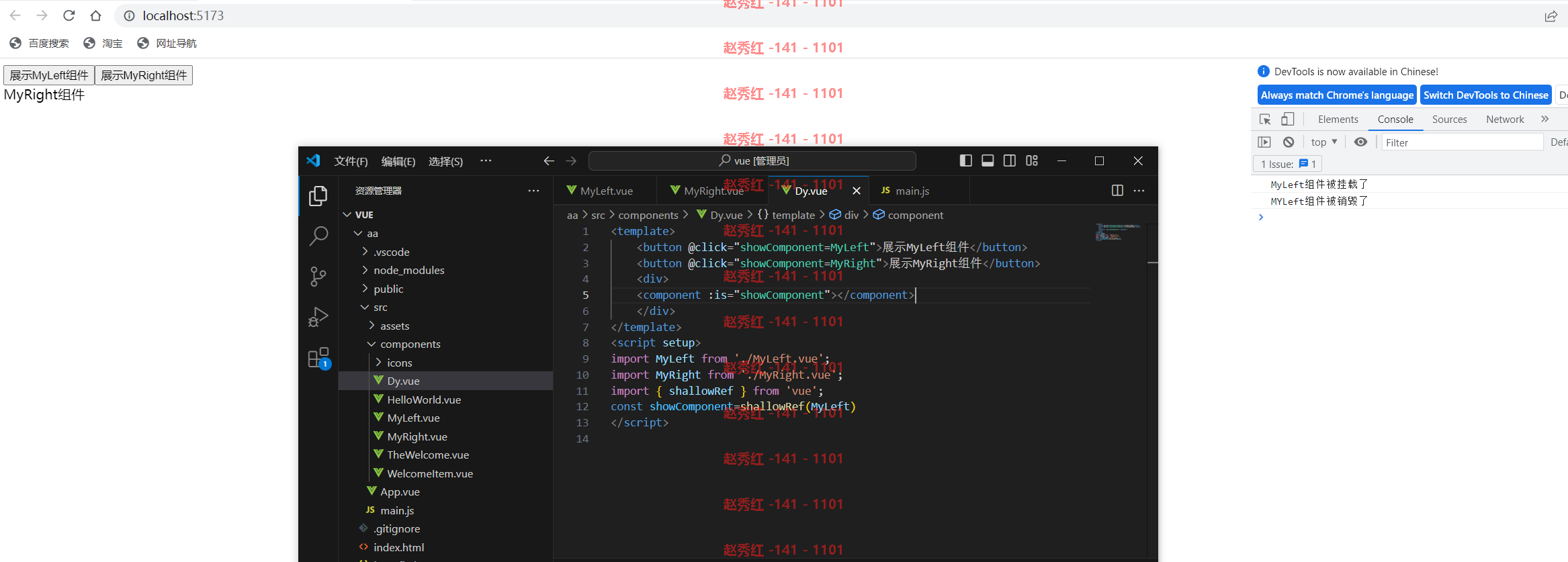This screenshot has height=562, width=1568.
Task: Click the 展示MyLeft组件 button
Action: pos(49,75)
